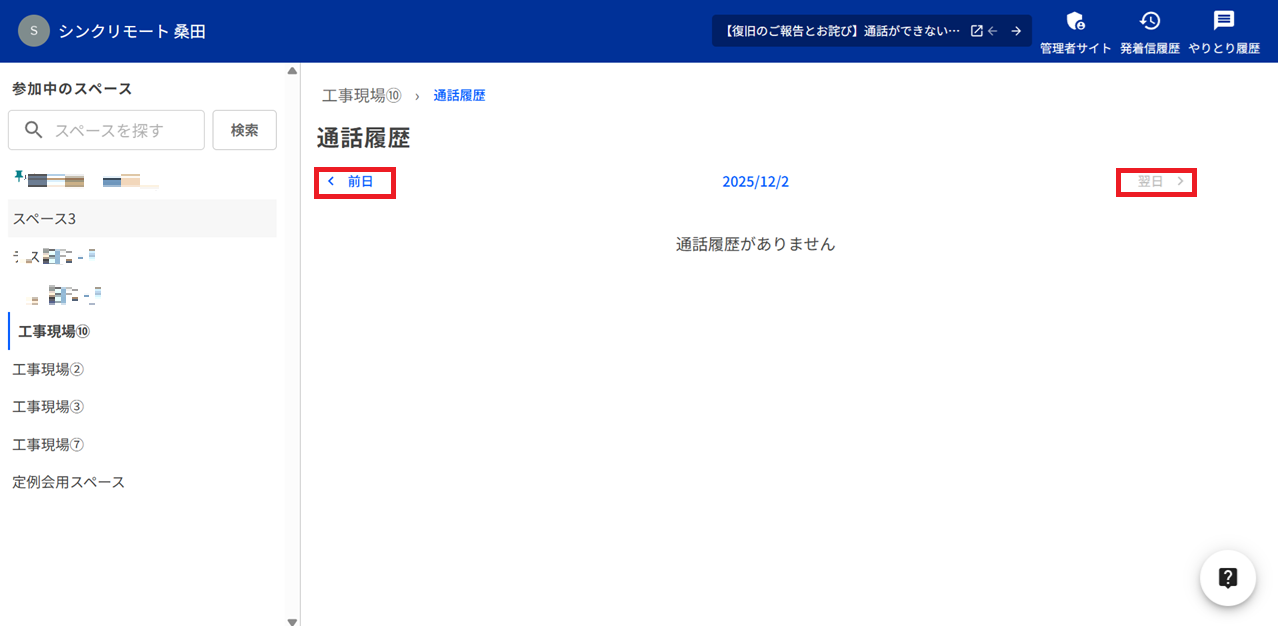1278x626 pixels.
Task: Click the user avatar with the letter S
Action: [x=33, y=30]
